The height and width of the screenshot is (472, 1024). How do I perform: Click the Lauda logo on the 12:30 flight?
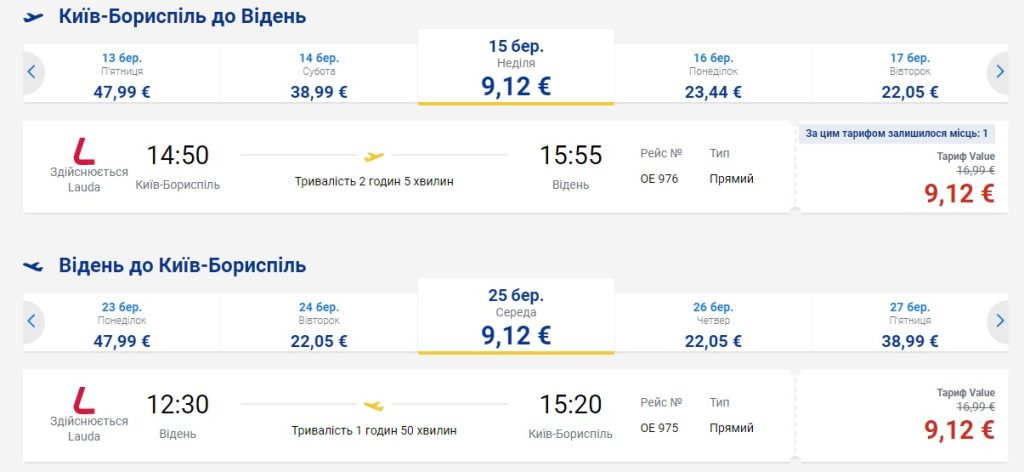[85, 400]
